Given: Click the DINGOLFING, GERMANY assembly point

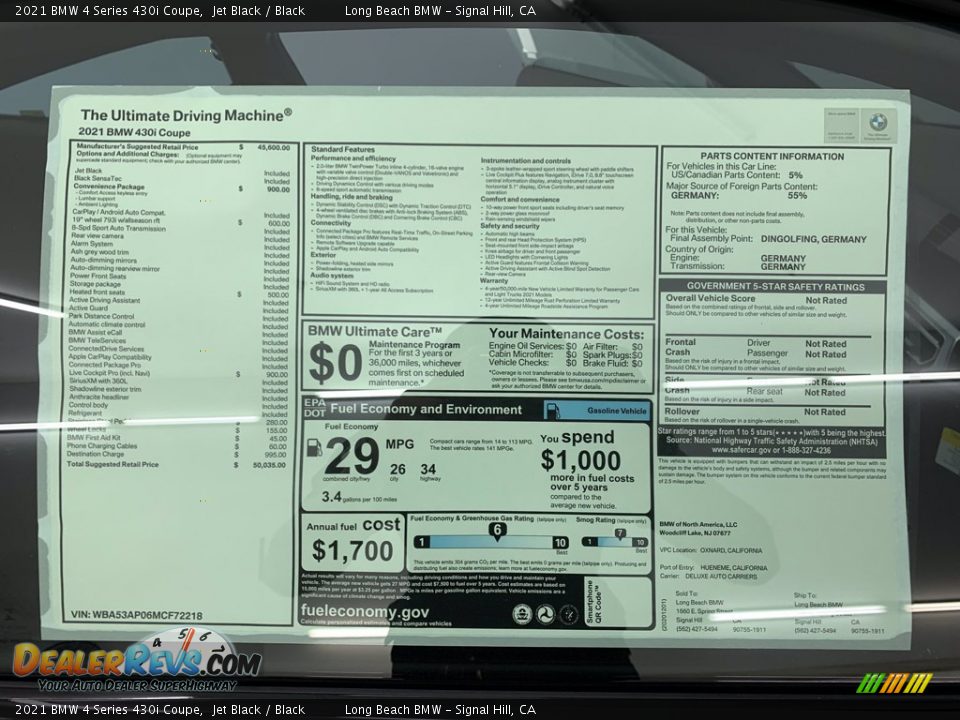Looking at the screenshot, I should 814,239.
